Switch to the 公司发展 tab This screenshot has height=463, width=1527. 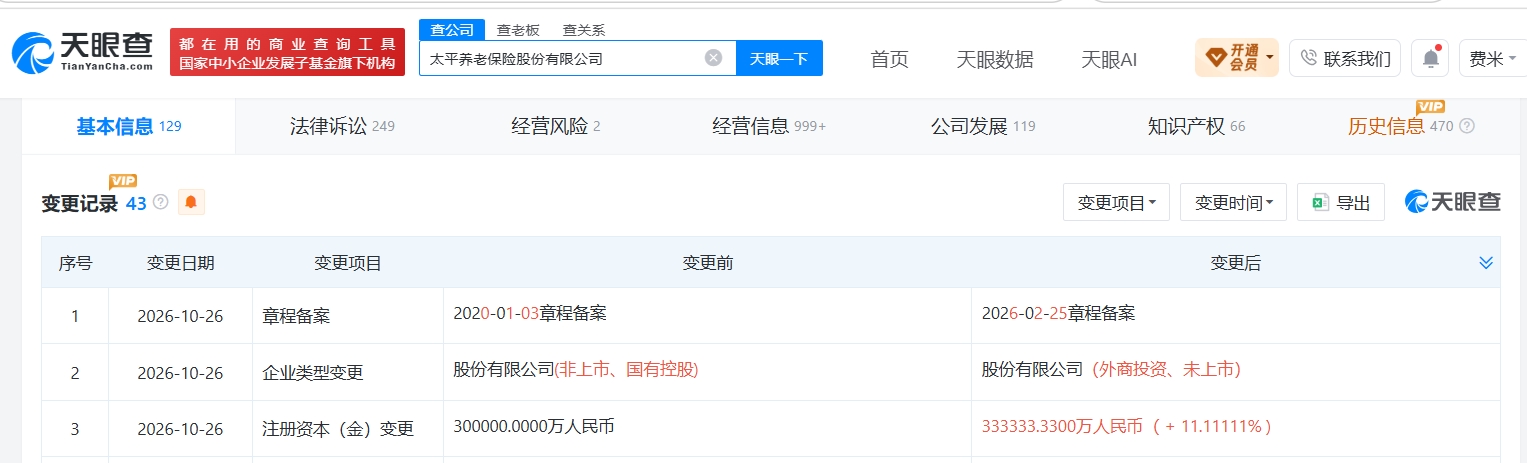coord(983,127)
